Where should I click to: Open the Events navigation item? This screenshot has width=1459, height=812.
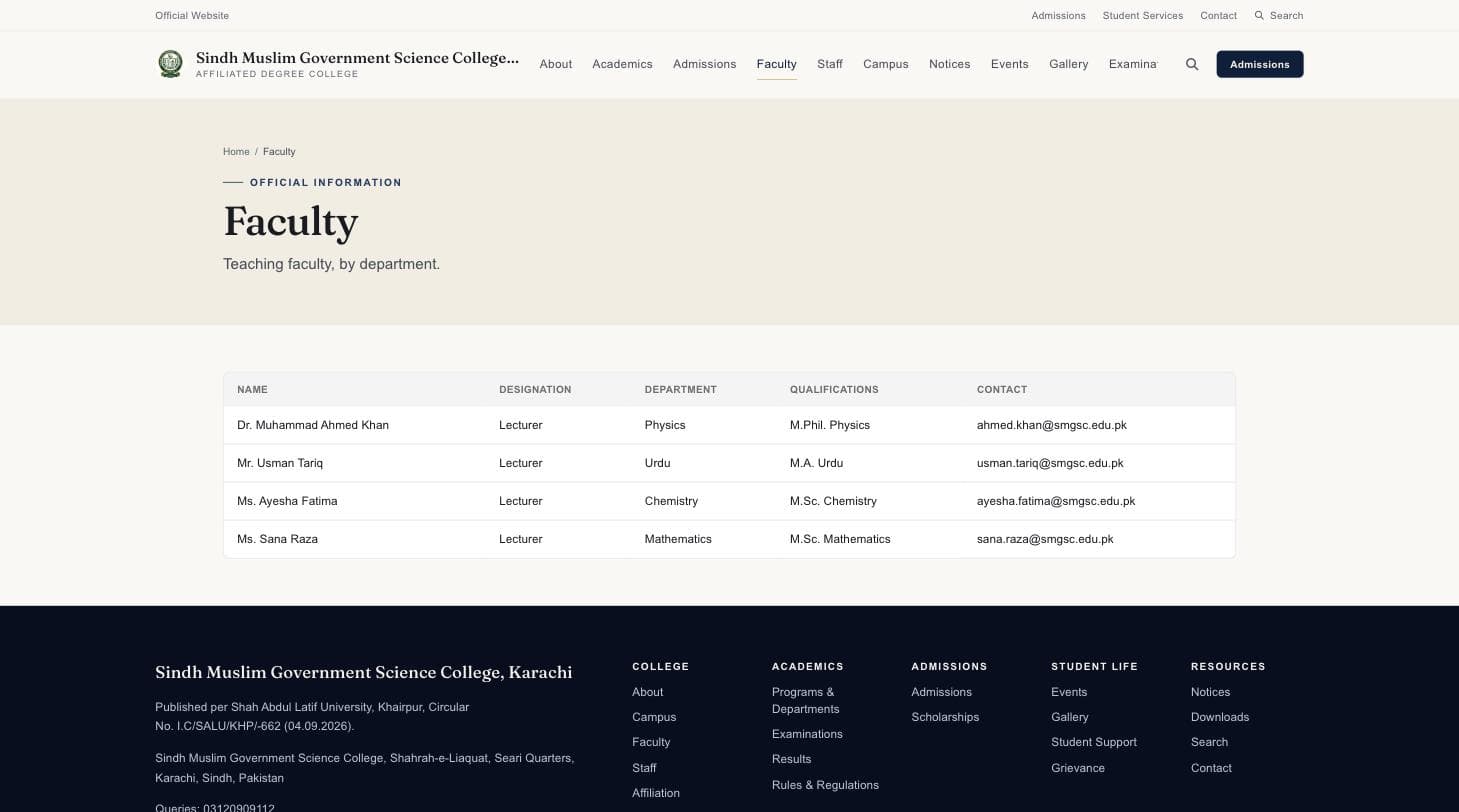click(1010, 64)
